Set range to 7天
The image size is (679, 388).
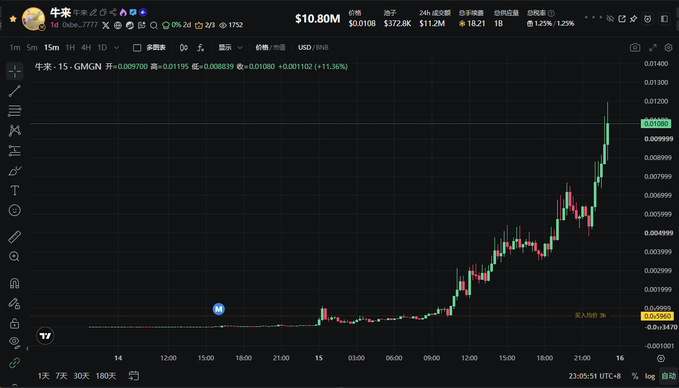pos(61,376)
